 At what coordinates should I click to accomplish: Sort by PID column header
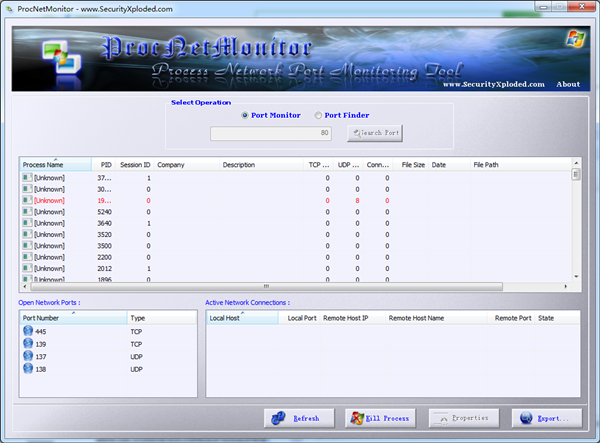click(103, 164)
